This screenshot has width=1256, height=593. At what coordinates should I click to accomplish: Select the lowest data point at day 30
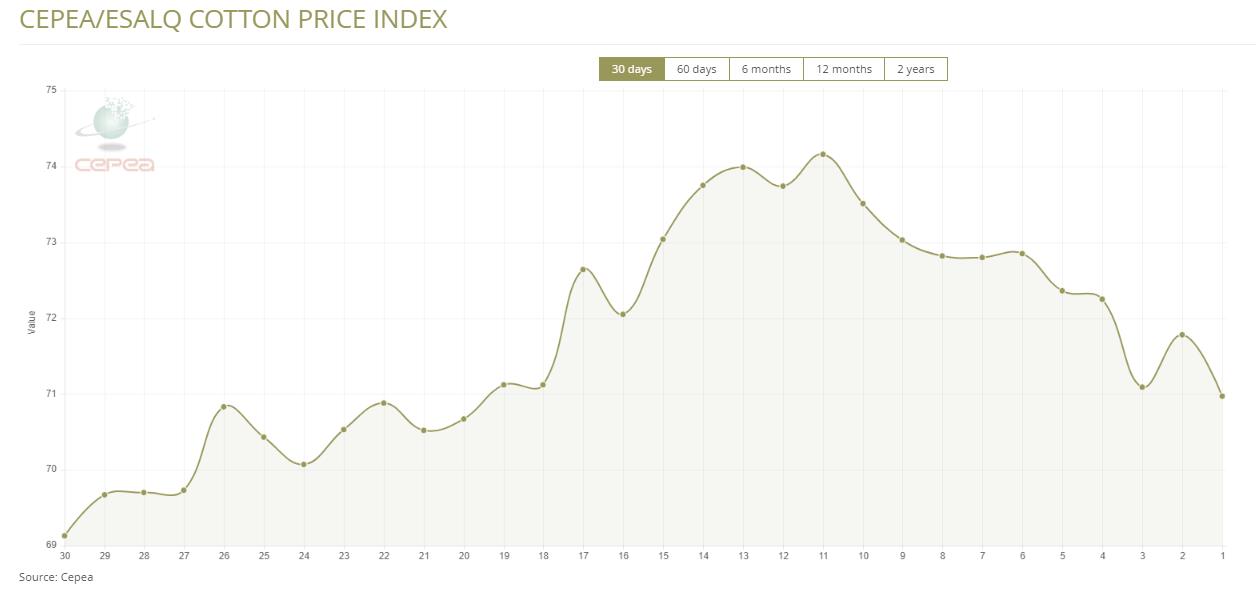[x=65, y=536]
